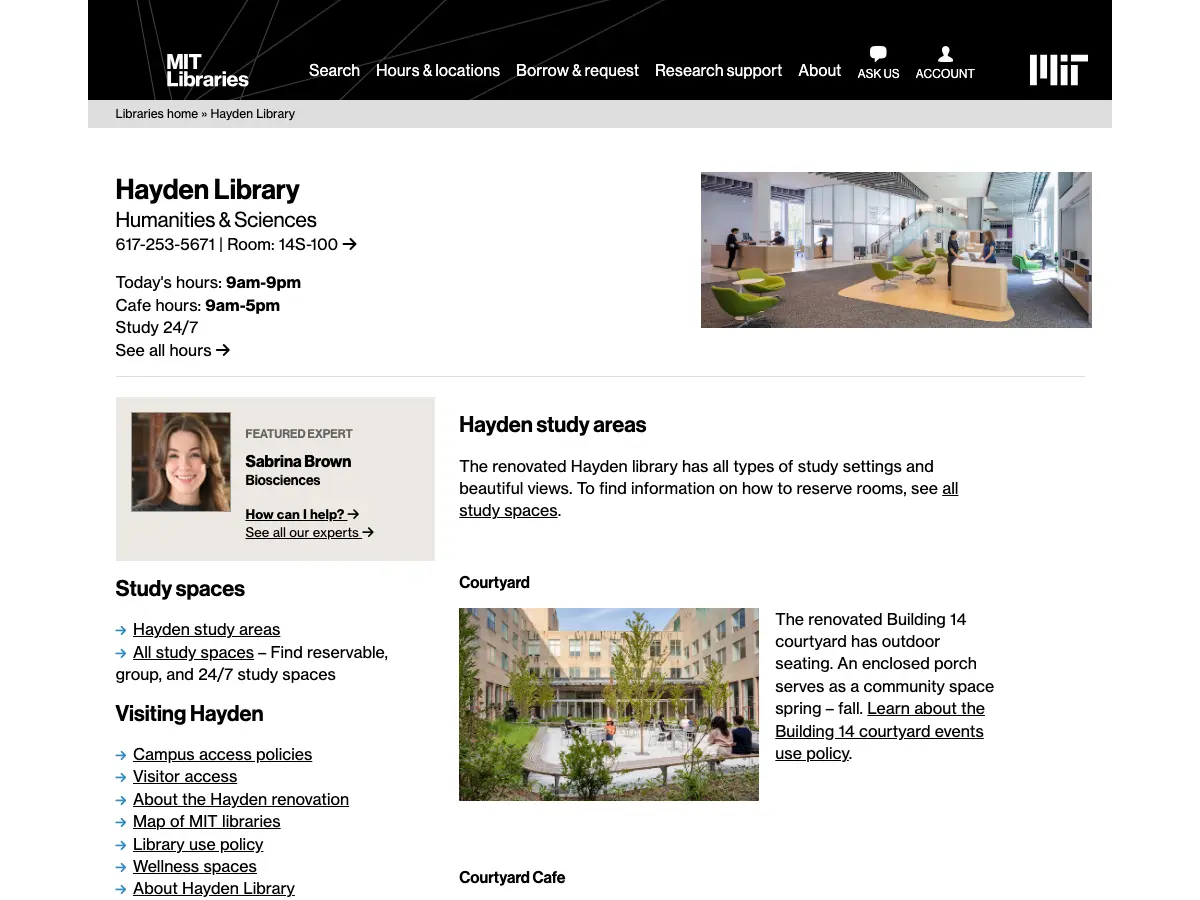Click the MIT logo at top right
This screenshot has width=1200, height=900.
[1058, 70]
